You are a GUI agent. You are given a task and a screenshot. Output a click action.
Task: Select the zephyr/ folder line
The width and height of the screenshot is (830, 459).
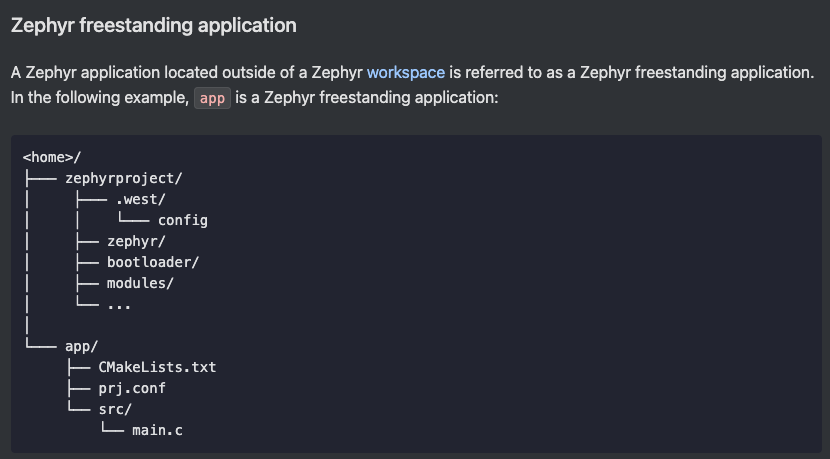136,241
